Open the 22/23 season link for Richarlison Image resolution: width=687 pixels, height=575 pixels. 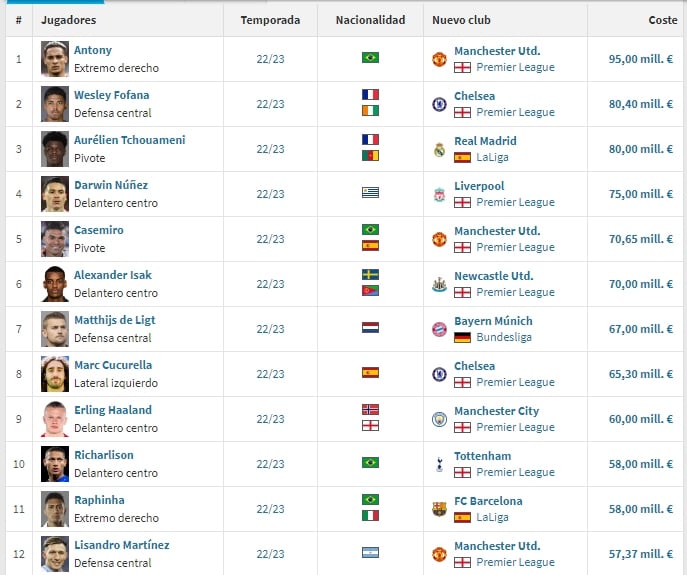pos(270,464)
